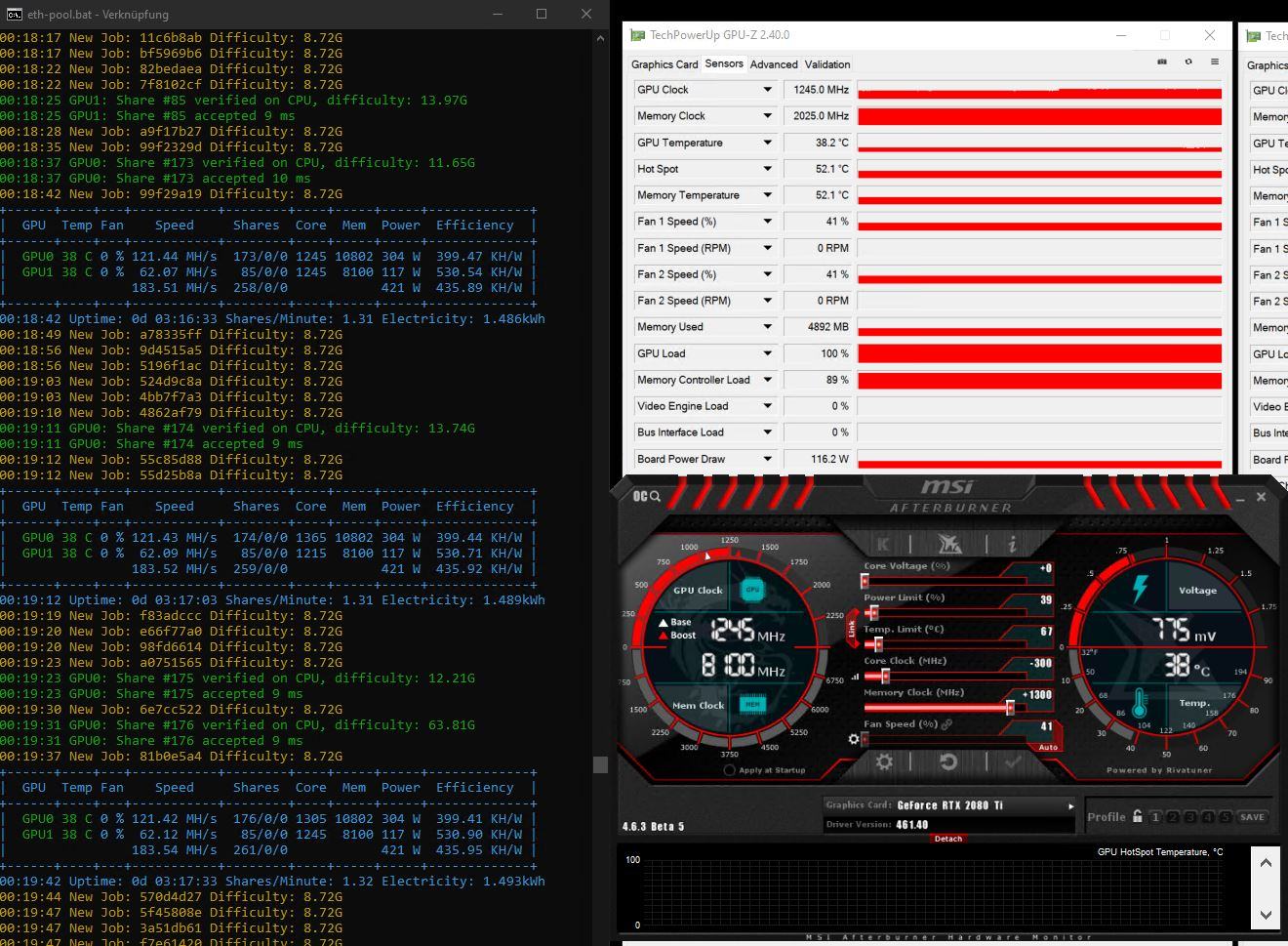The width and height of the screenshot is (1288, 946).
Task: Click Board Power Draw 116.2 W reading
Action: [x=818, y=459]
